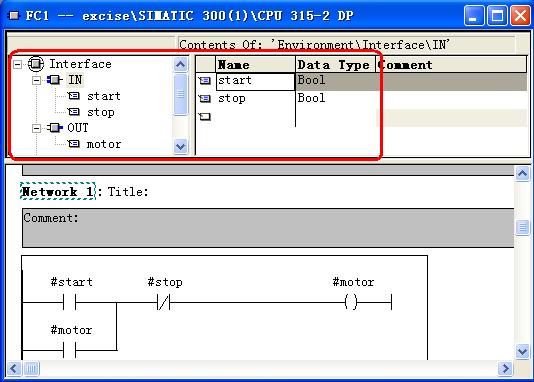Viewport: 534px width, 382px height.
Task: Click the OUT parameter group icon
Action: point(54,128)
